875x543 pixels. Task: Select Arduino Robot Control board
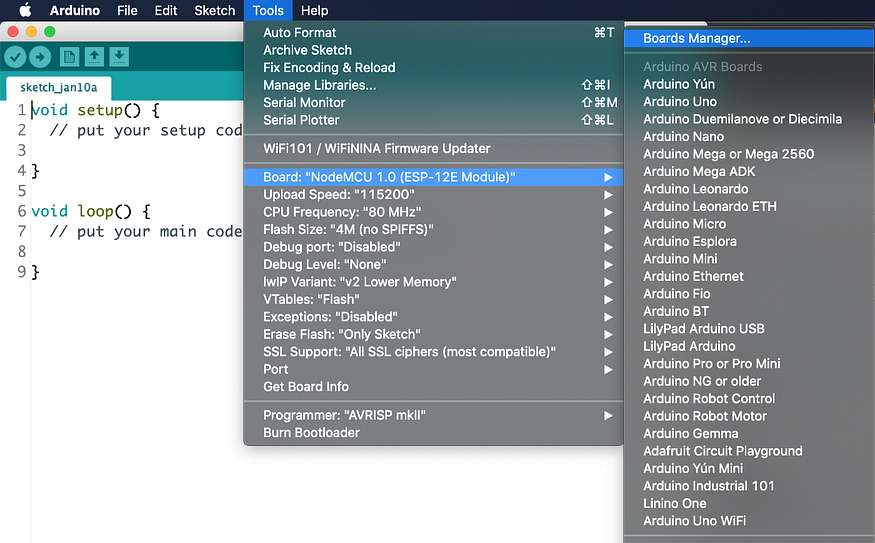(x=749, y=398)
